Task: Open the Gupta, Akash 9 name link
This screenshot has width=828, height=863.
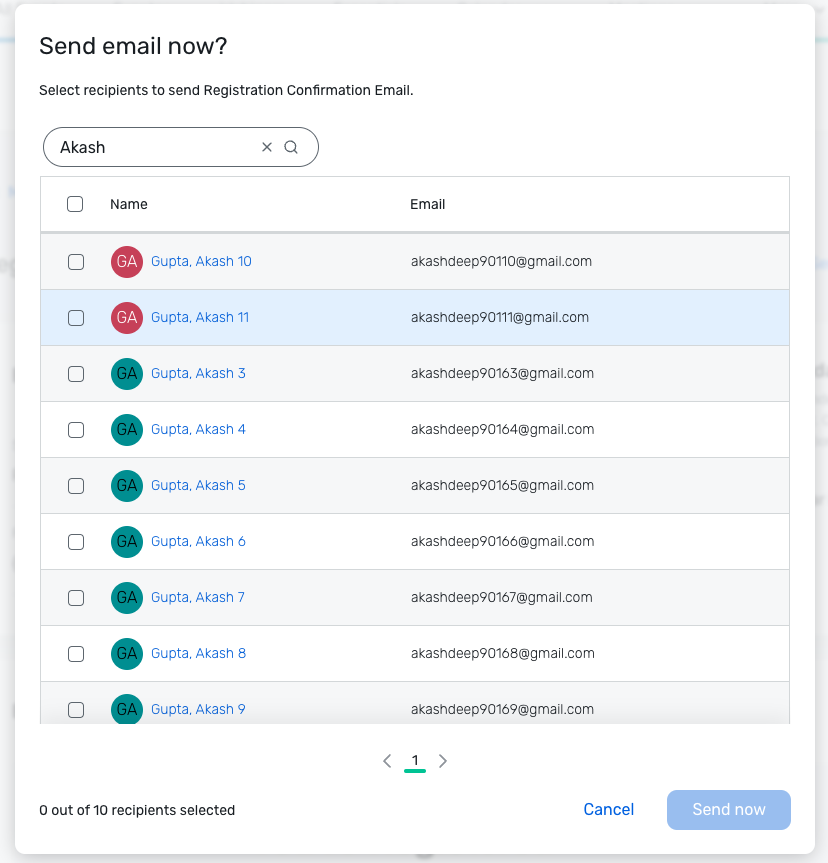Action: (198, 709)
